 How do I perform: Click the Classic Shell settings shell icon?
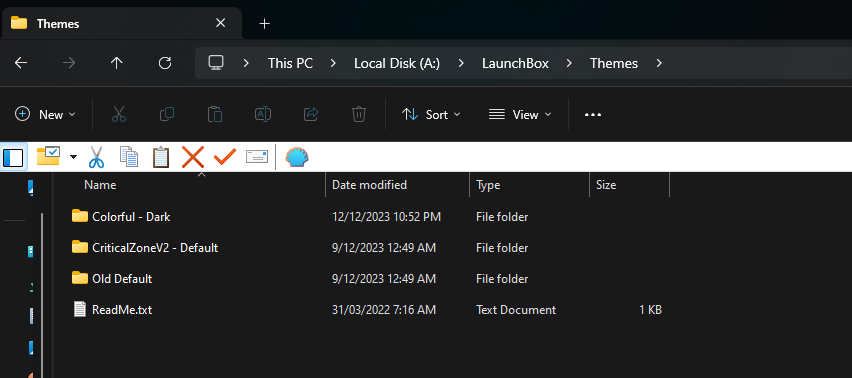[297, 158]
